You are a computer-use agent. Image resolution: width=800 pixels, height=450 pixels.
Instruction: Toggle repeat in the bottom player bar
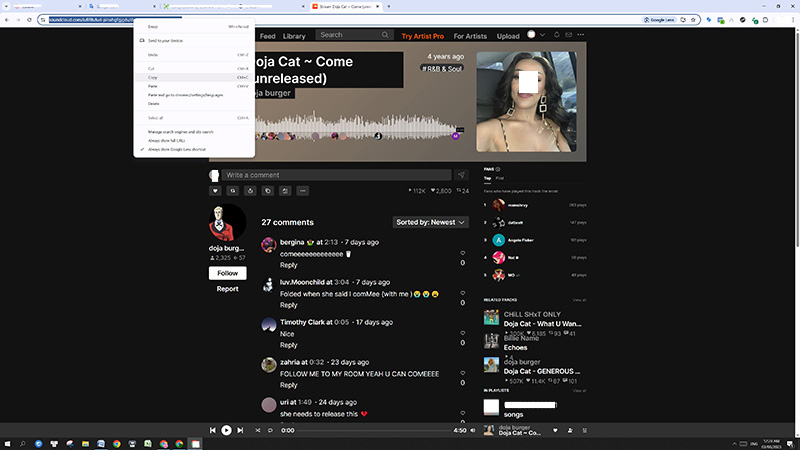pyautogui.click(x=271, y=430)
